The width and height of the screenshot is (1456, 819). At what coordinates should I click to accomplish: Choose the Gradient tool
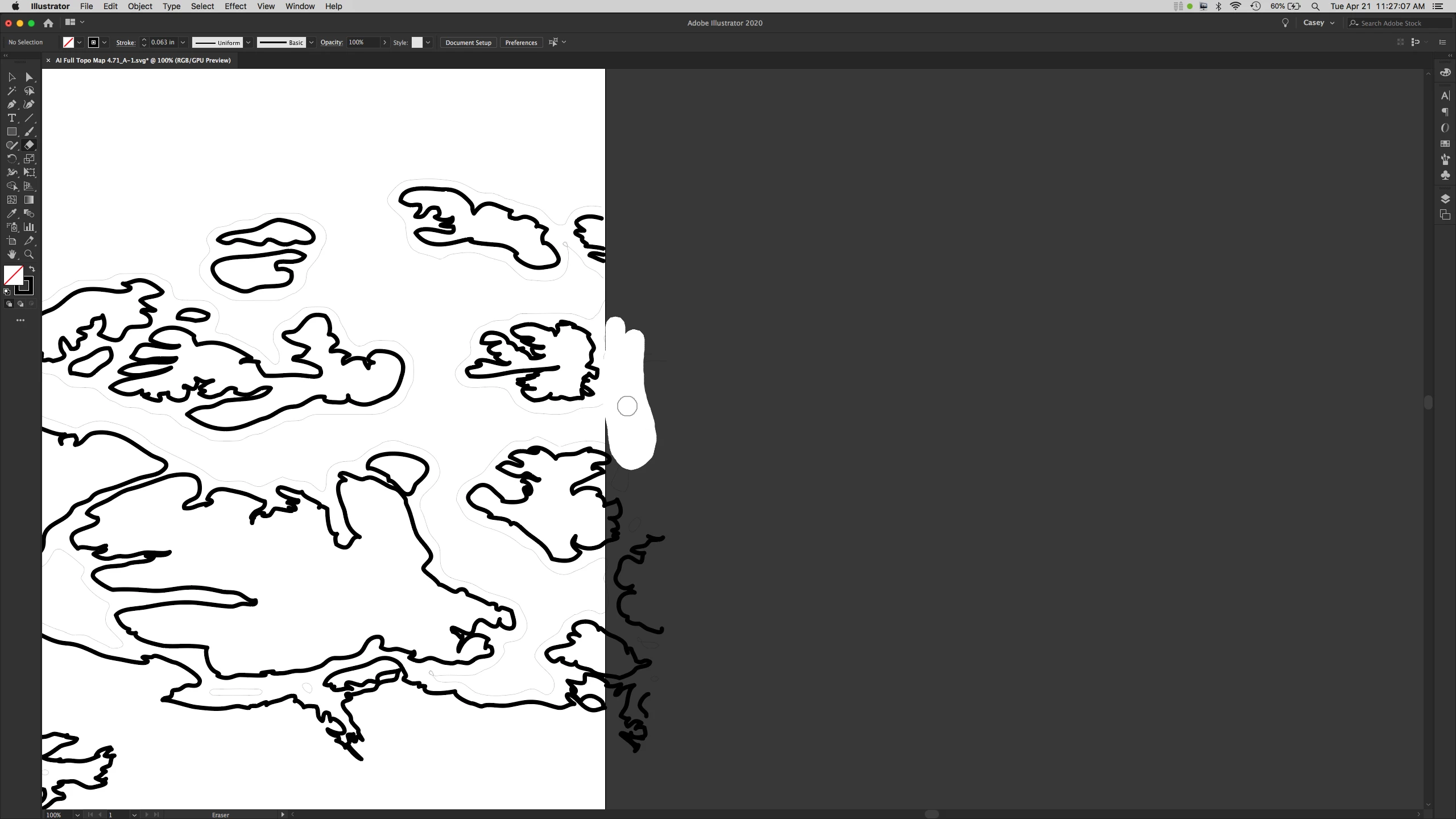(29, 200)
